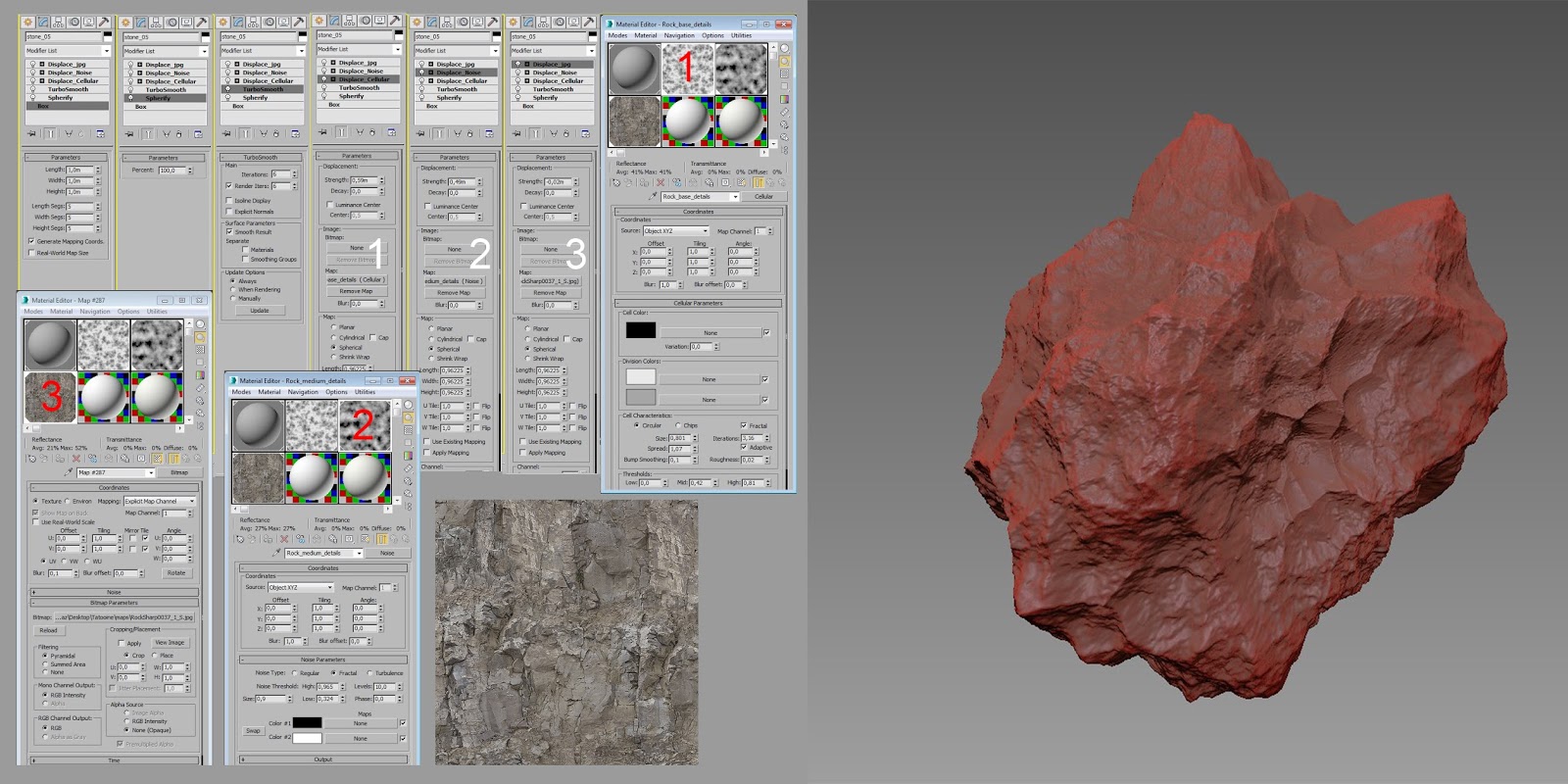Click Swap colors button in Noise Parameters
Screen dimensions: 1568x784
[x=253, y=731]
